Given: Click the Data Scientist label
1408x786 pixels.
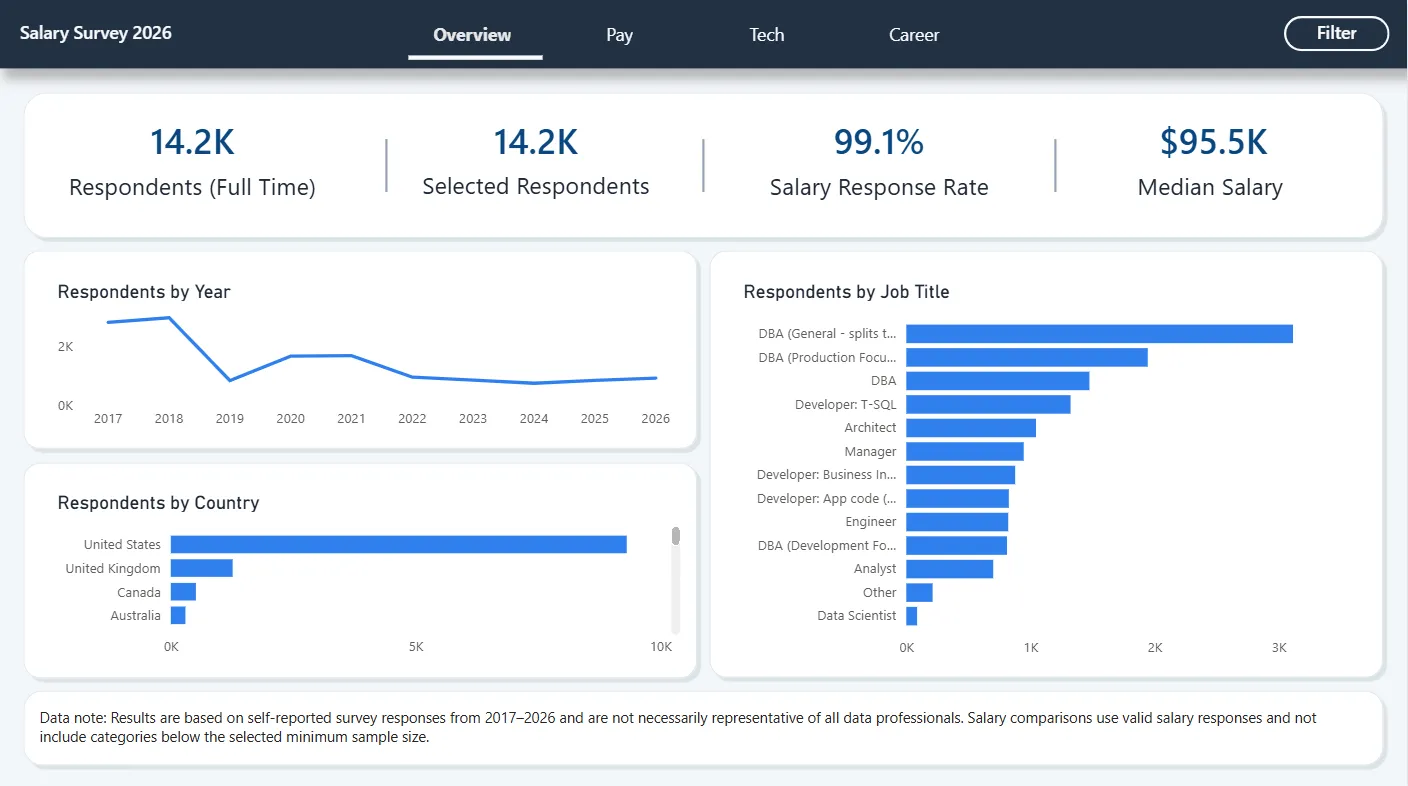Looking at the screenshot, I should [x=857, y=616].
